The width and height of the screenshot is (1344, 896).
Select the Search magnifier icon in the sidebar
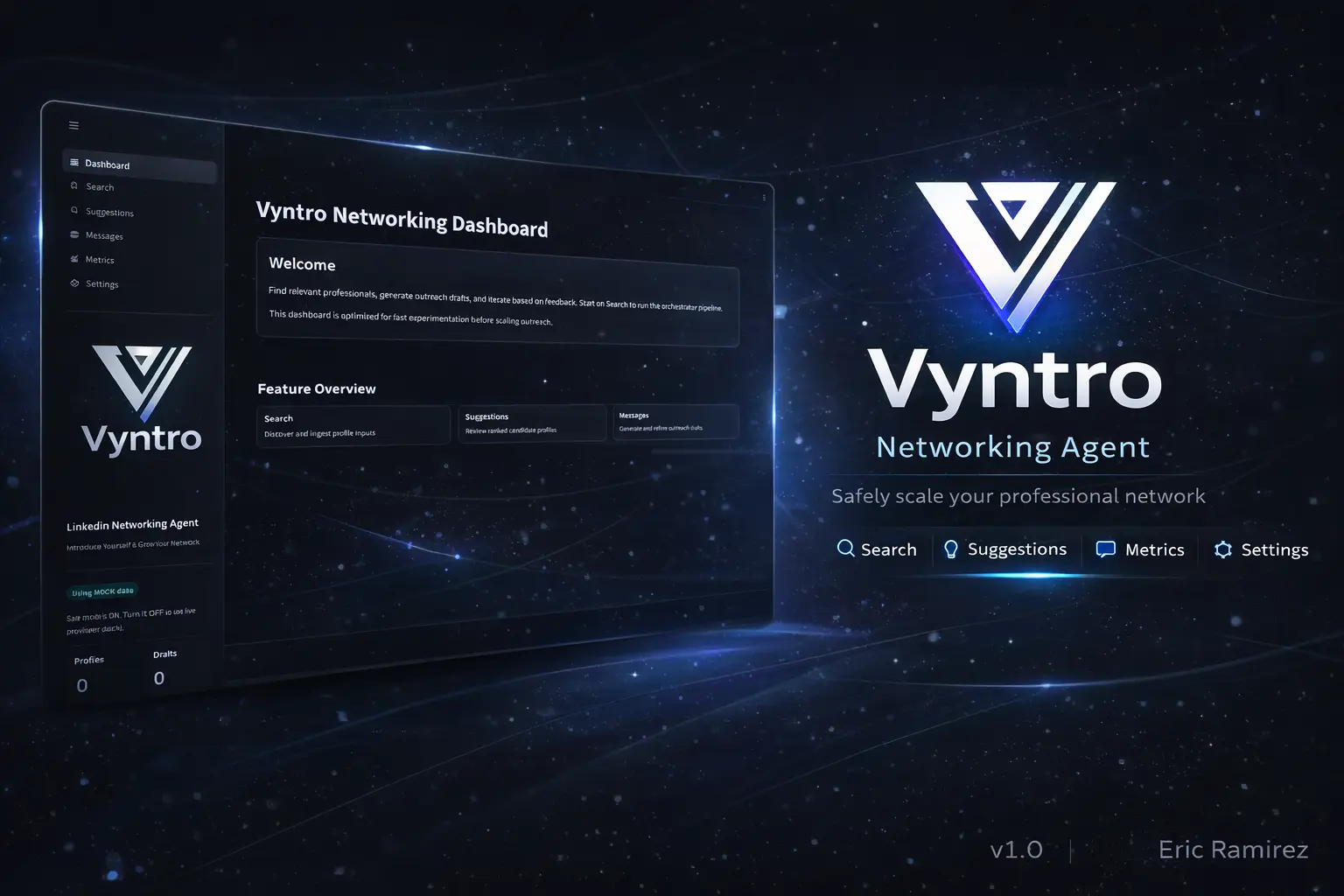pyautogui.click(x=74, y=186)
